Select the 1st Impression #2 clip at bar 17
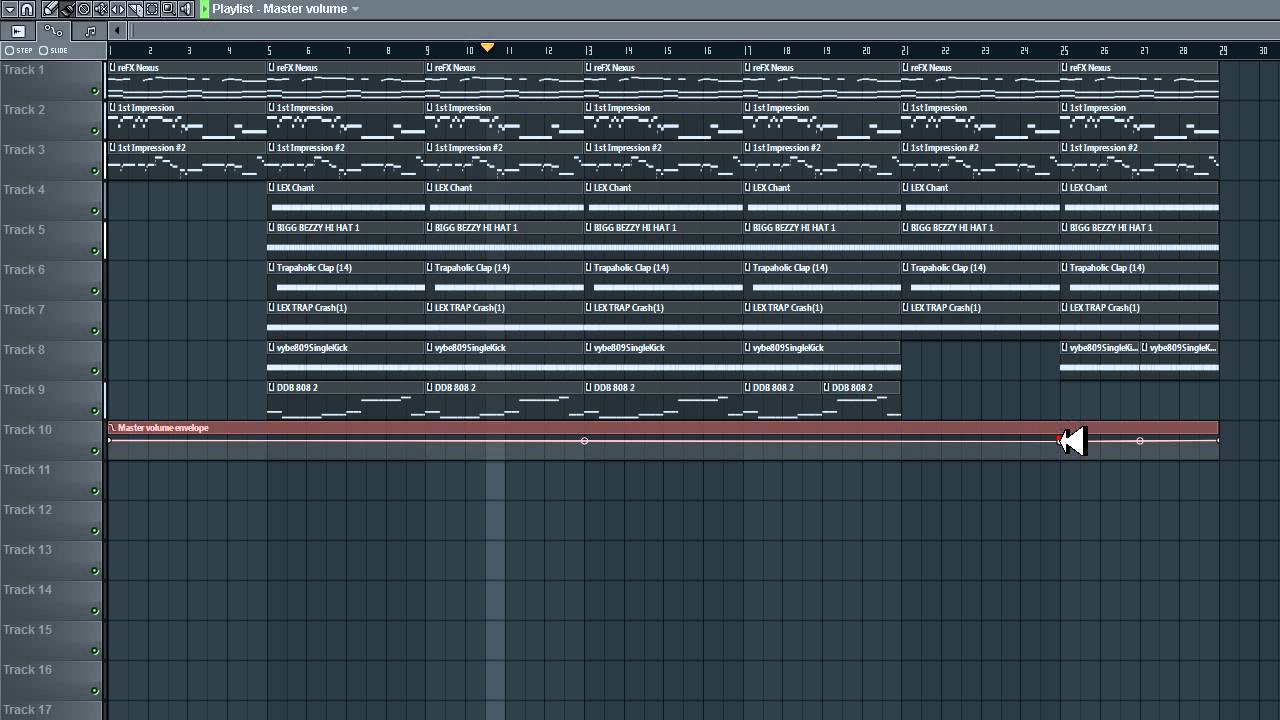The width and height of the screenshot is (1280, 720). (x=822, y=160)
